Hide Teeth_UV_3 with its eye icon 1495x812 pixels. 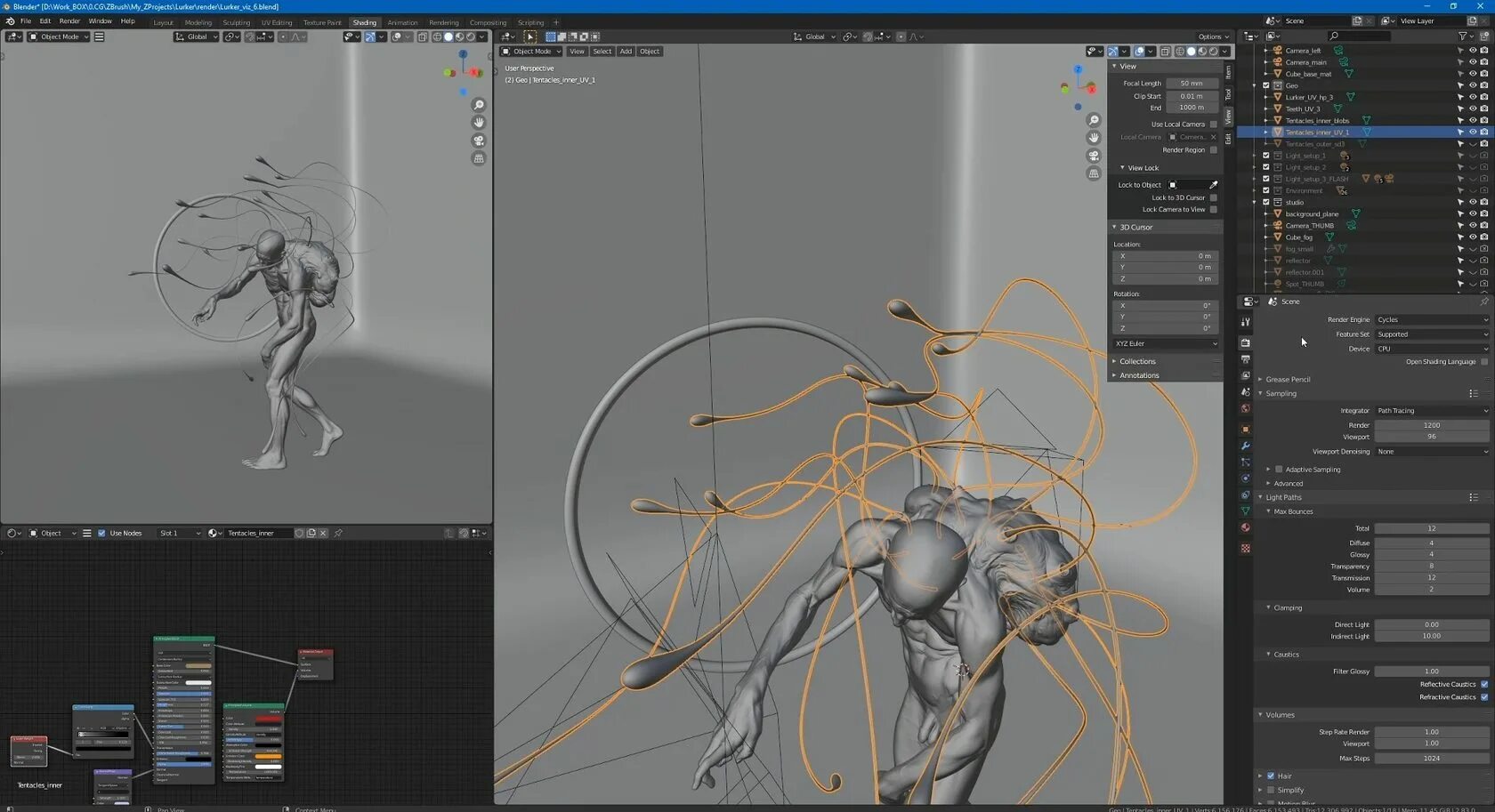[1472, 109]
